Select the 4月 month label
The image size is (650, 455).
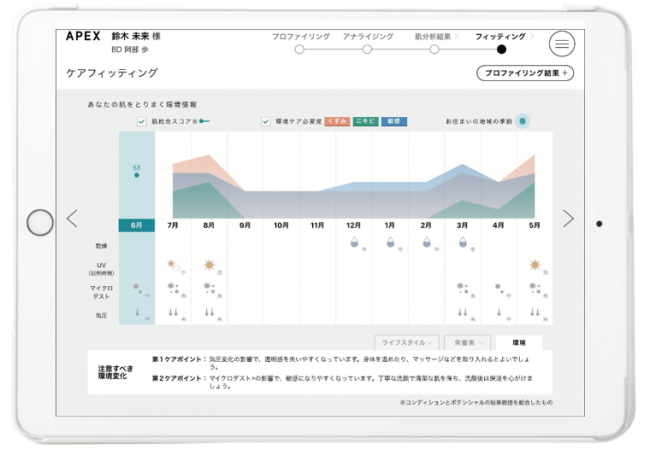[498, 225]
